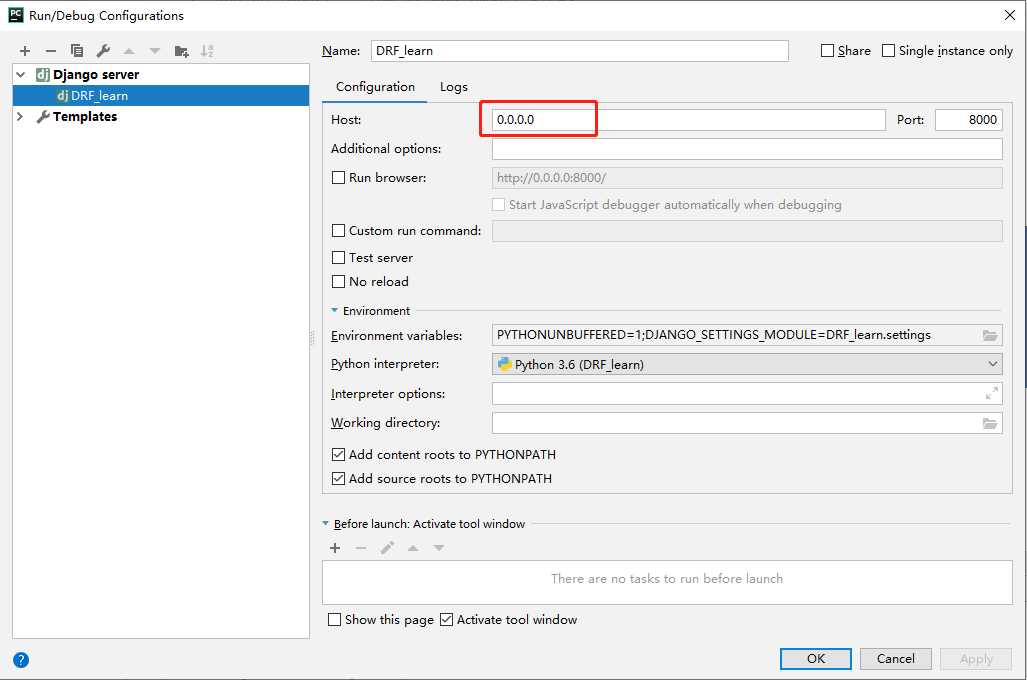Move configuration up in the list

click(129, 51)
